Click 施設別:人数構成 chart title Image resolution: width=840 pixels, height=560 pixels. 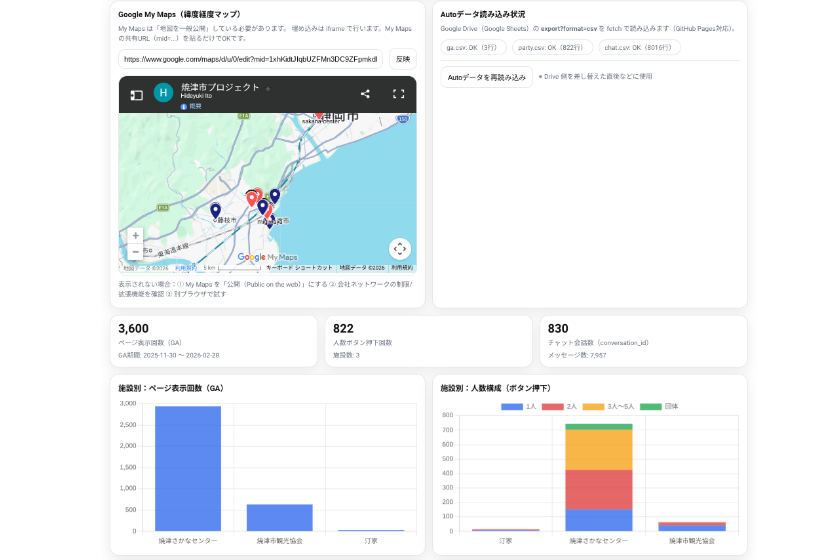[x=496, y=388]
